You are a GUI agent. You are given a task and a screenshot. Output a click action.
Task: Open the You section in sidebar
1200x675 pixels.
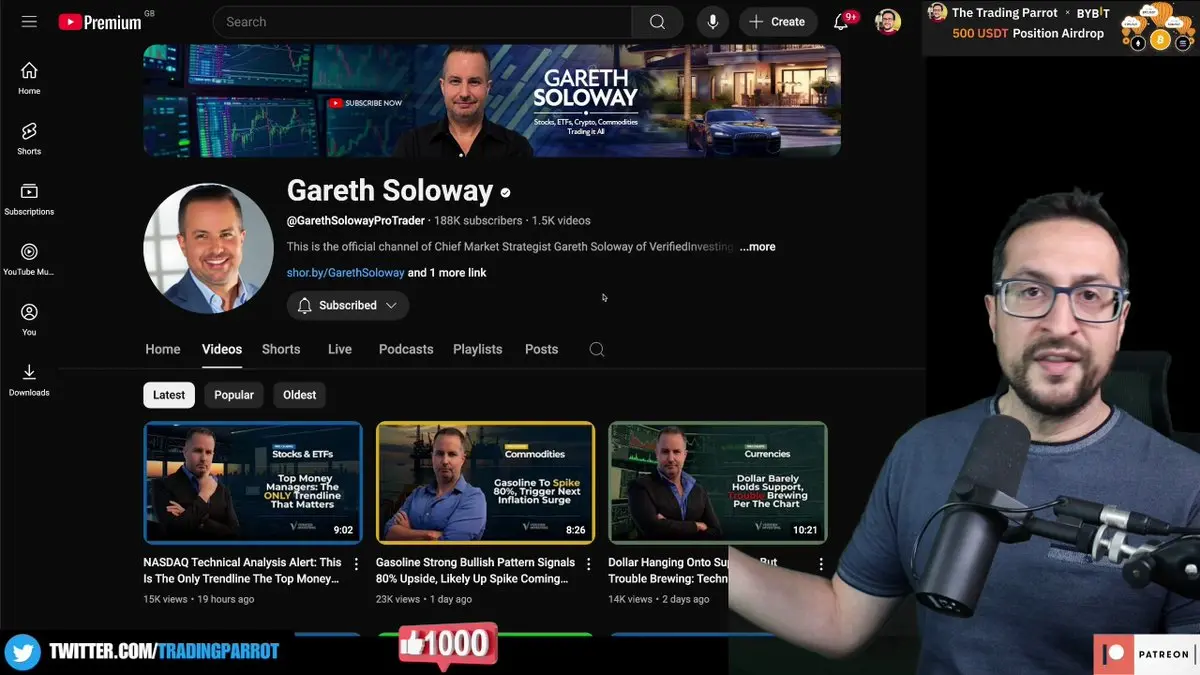(29, 319)
